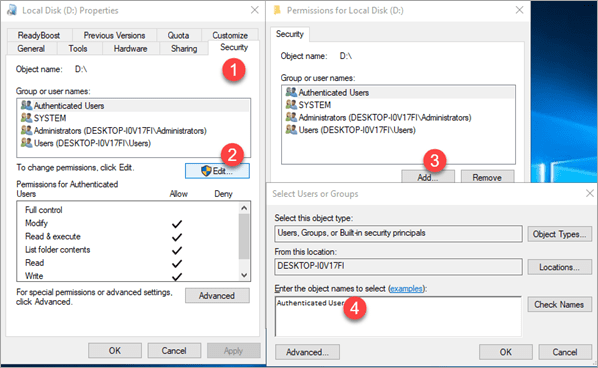This screenshot has height=368, width=598.
Task: Click the permissions list scroll up arrow
Action: point(244,208)
